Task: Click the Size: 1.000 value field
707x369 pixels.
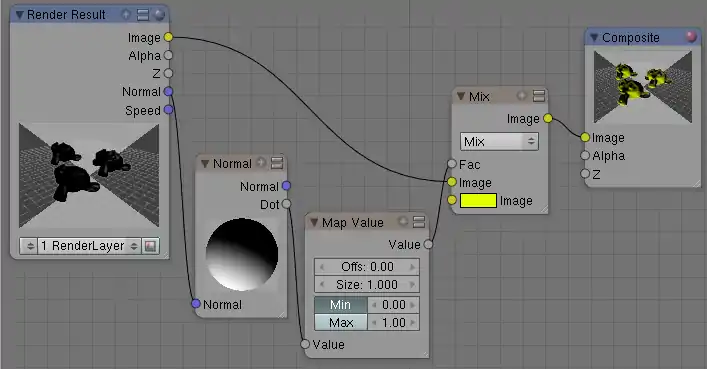Action: [367, 285]
